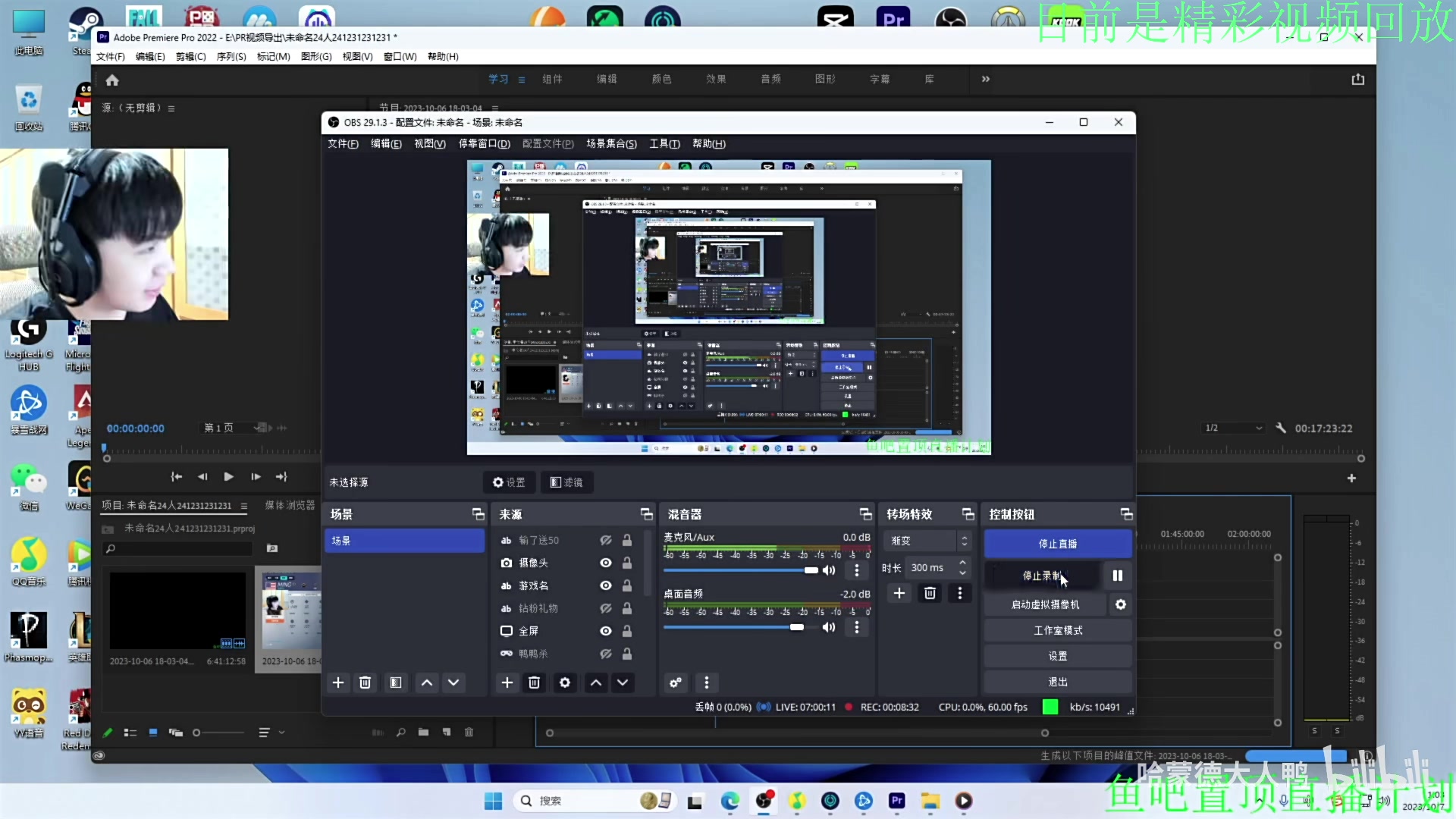Open Premiere source panel menu 无剪辑
Image resolution: width=1456 pixels, height=819 pixels.
(x=171, y=108)
